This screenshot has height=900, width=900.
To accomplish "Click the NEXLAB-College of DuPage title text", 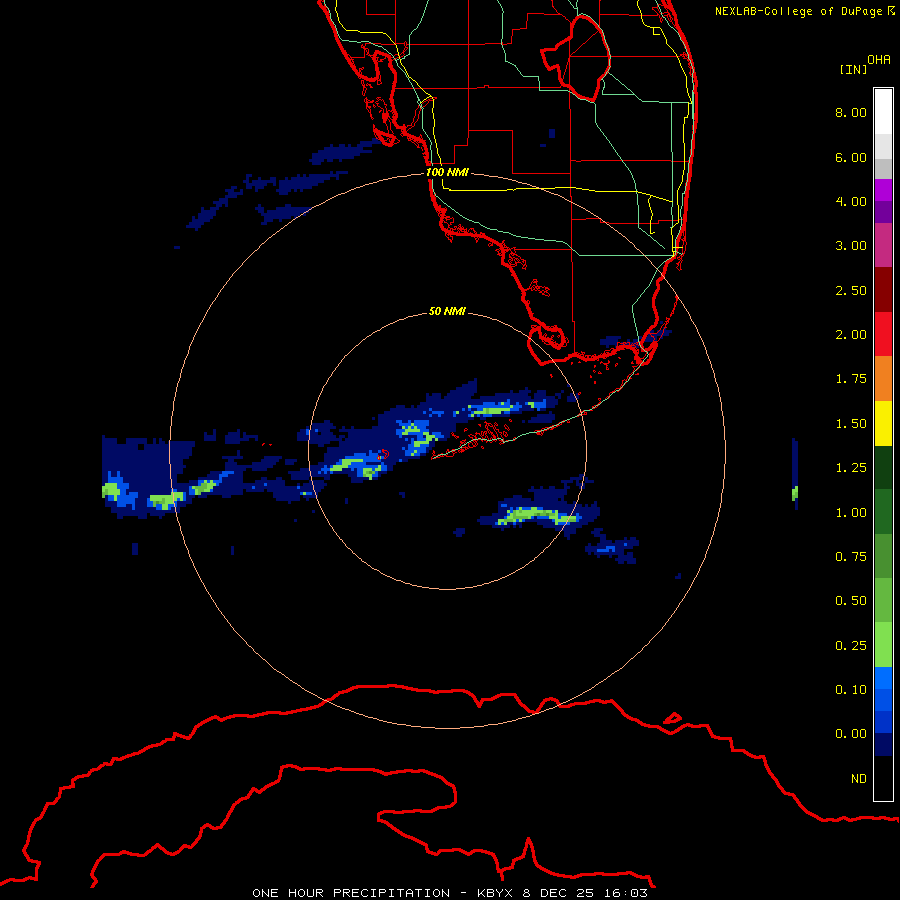I will (804, 11).
